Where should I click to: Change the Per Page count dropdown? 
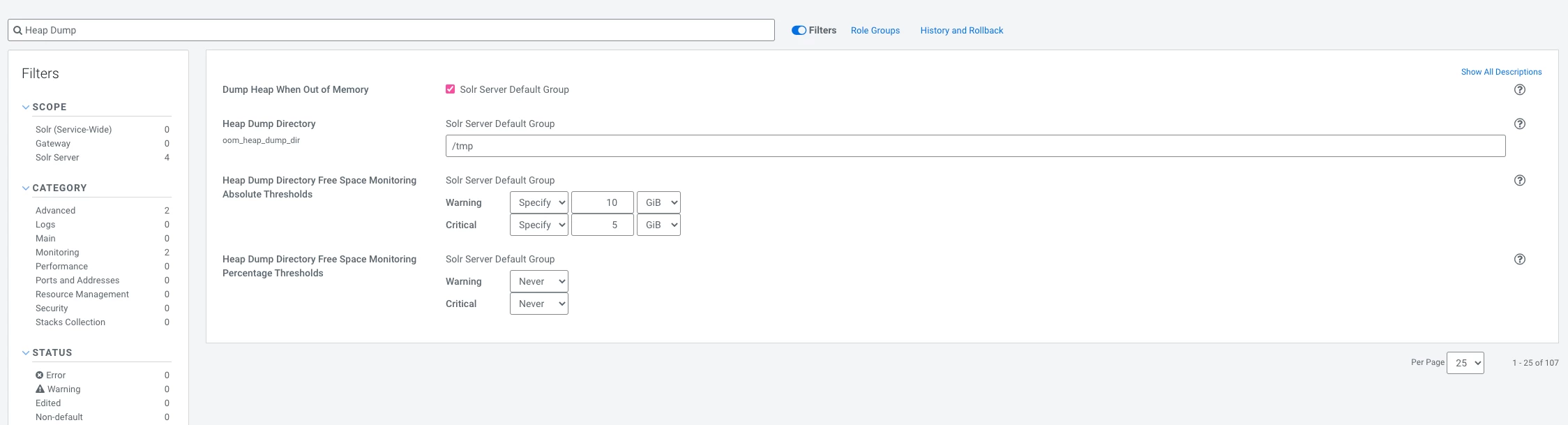1465,363
